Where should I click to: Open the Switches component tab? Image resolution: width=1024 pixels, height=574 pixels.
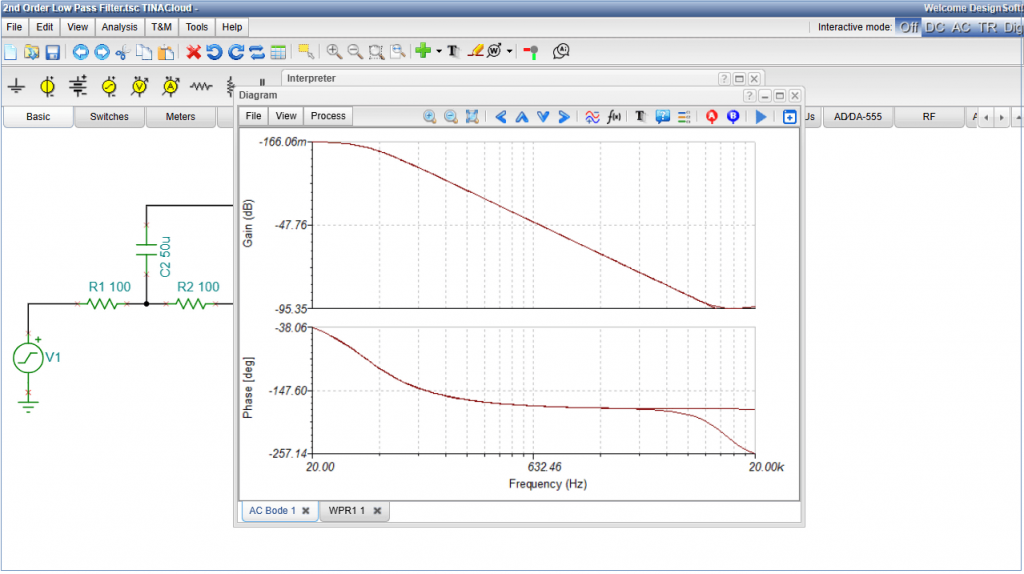pos(109,117)
